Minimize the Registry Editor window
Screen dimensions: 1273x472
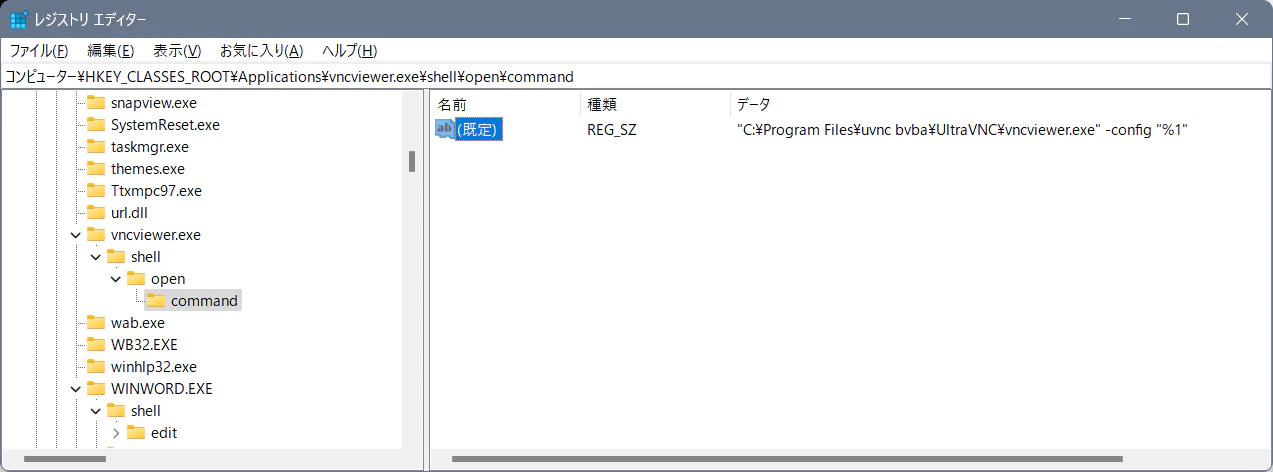pos(1126,19)
